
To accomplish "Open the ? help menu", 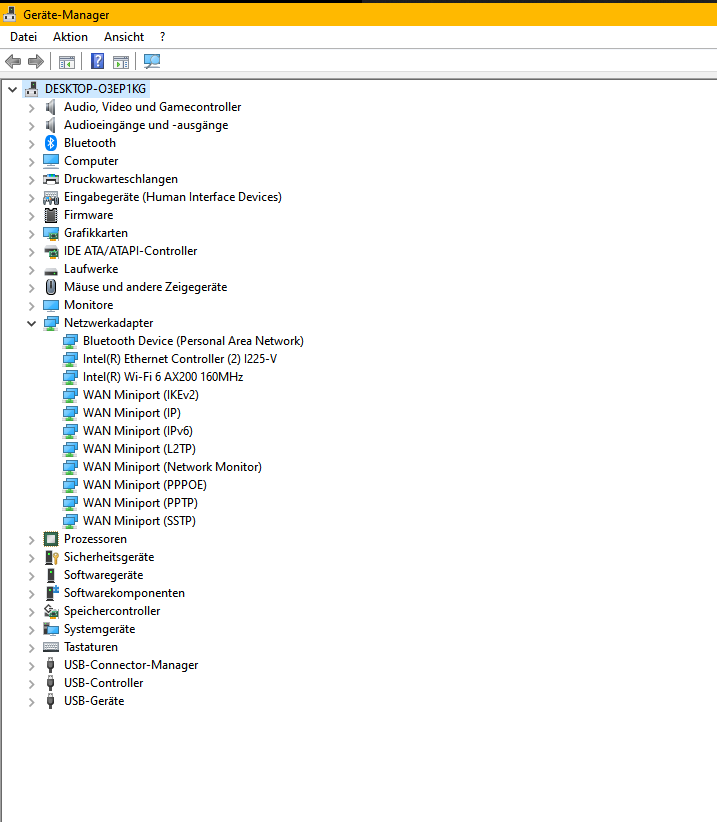I will point(162,37).
